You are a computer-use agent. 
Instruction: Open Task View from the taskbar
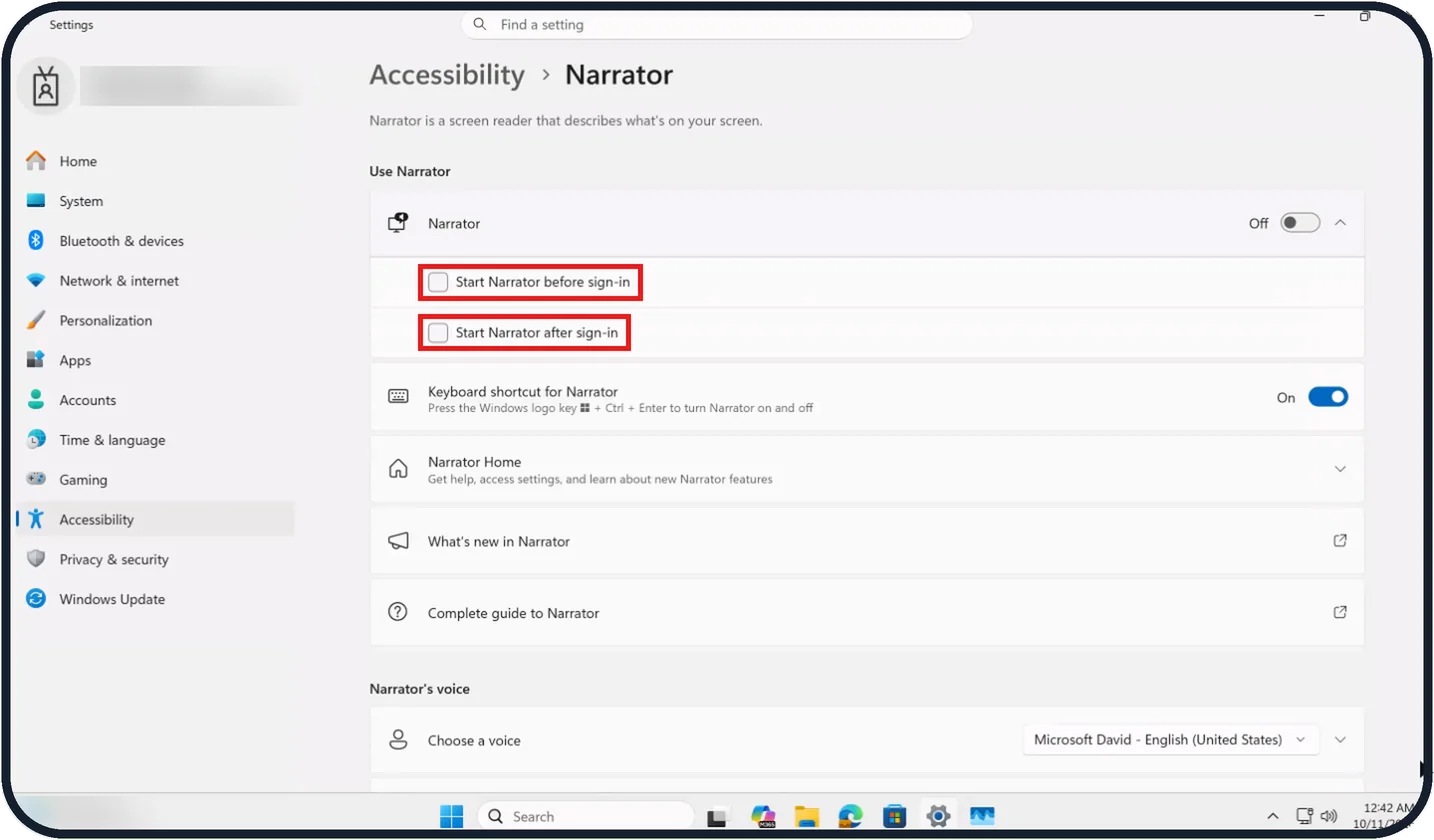[x=717, y=817]
